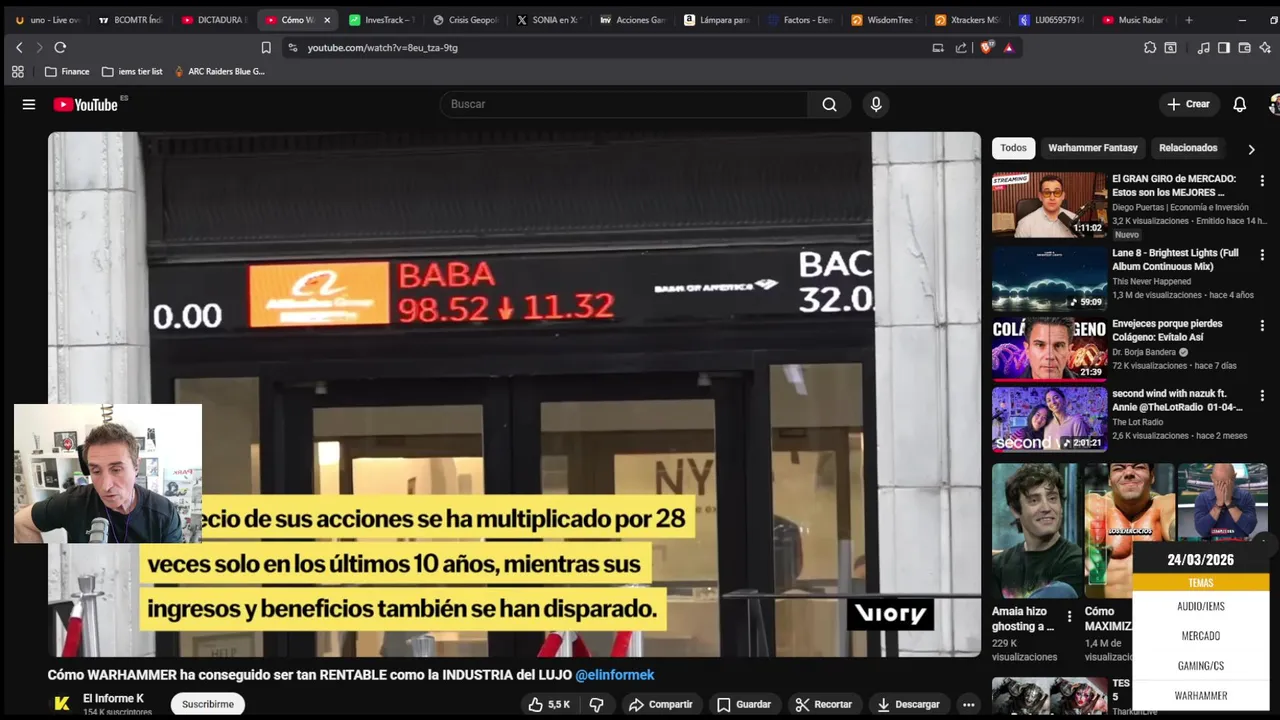The image size is (1280, 720).
Task: Click the Compartir share button
Action: pos(660,704)
